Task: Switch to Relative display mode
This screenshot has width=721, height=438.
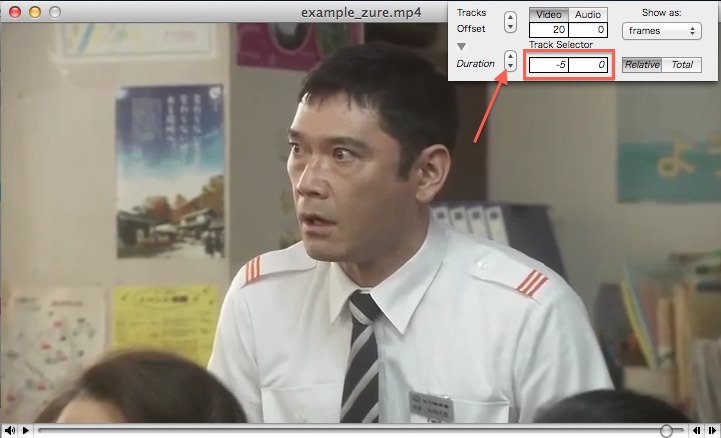Action: (642, 65)
